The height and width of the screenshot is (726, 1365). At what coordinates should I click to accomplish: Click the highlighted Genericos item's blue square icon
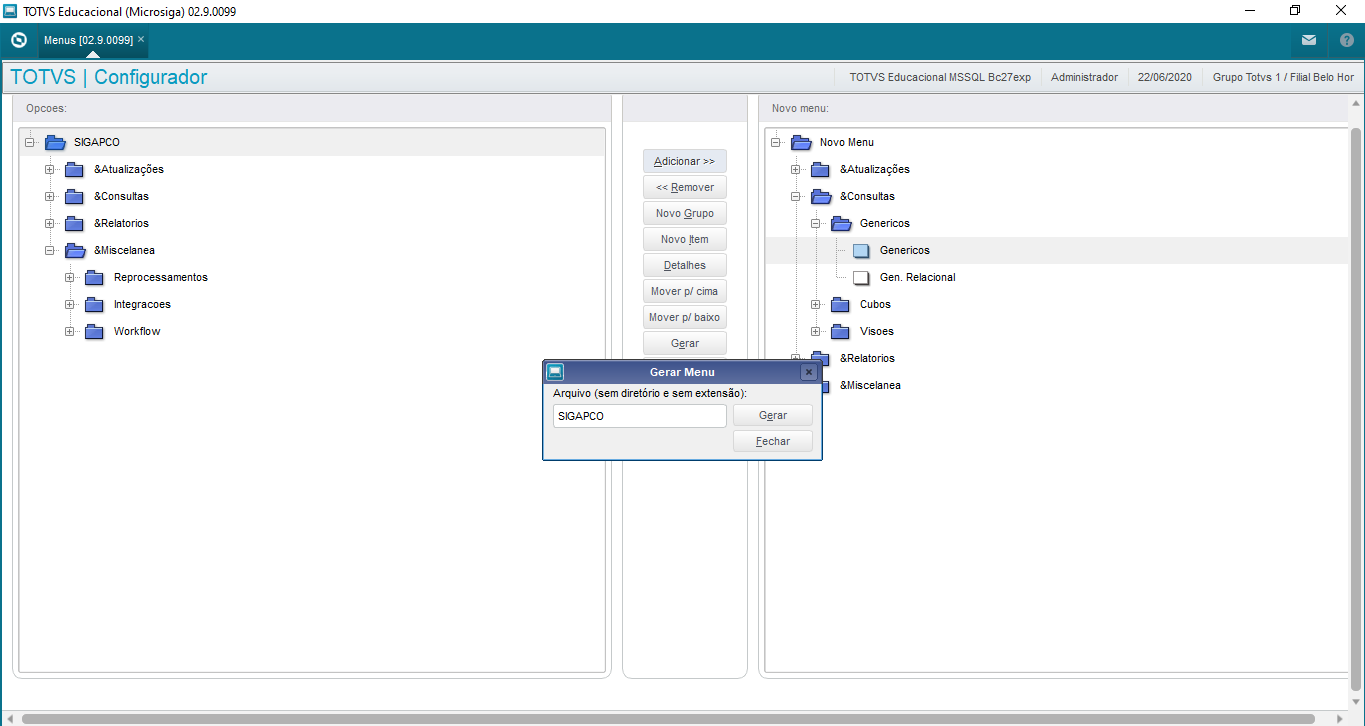click(861, 250)
